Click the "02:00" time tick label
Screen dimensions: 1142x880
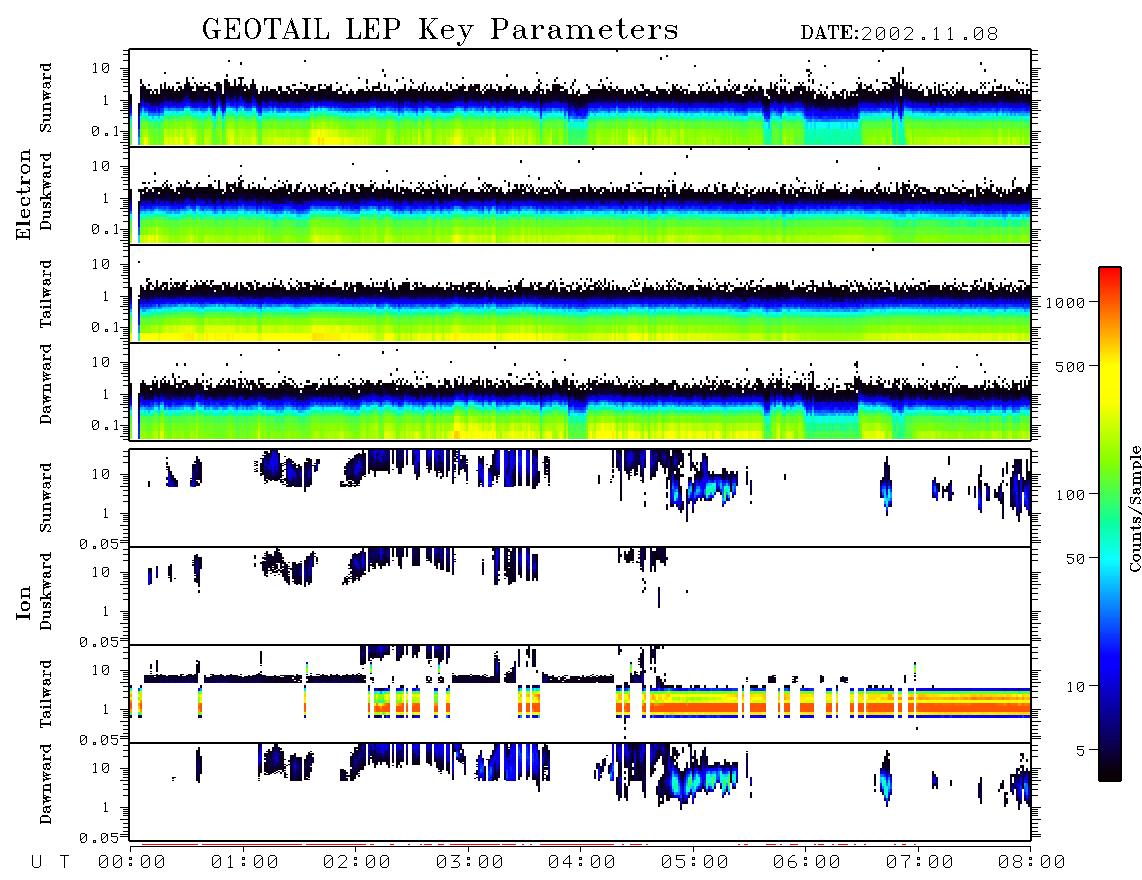357,863
